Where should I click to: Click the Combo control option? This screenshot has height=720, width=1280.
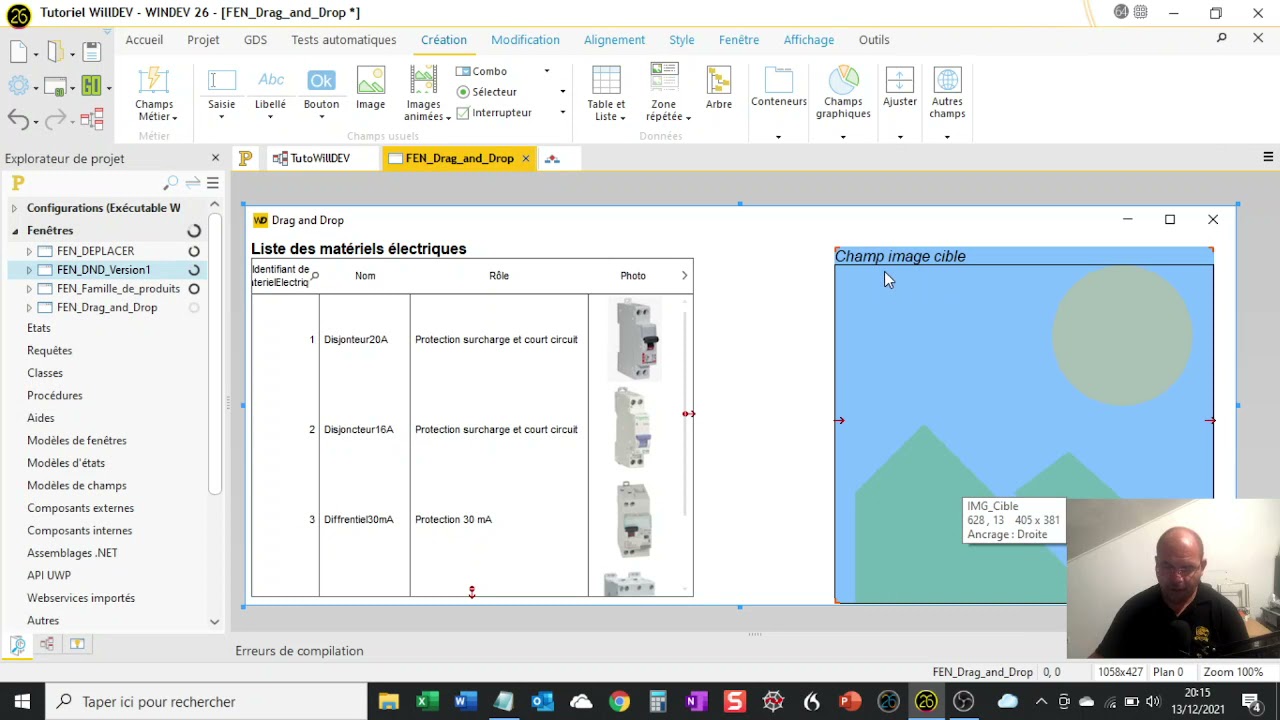[x=481, y=71]
